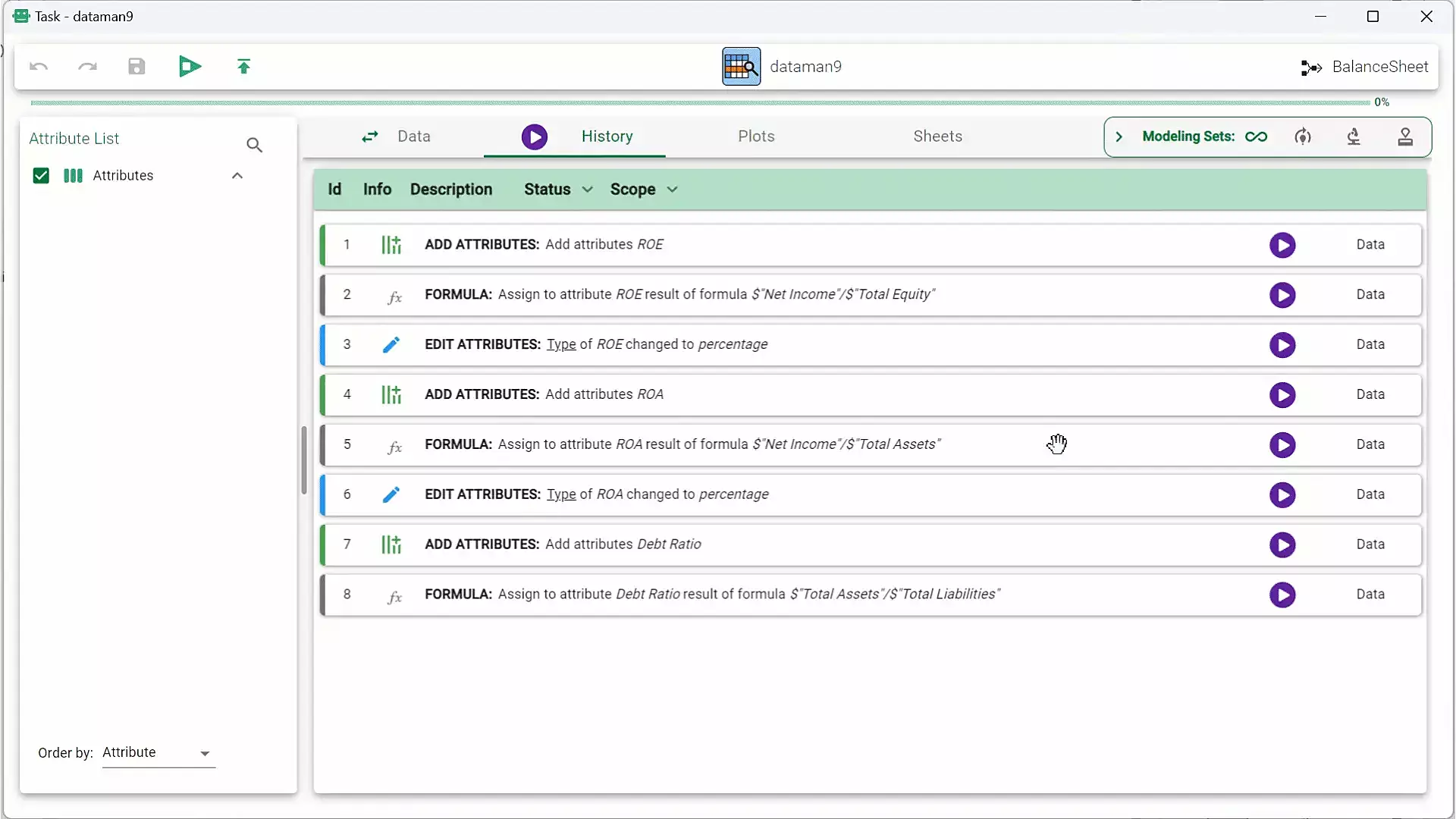Select row 1 Add attributes ROE text
This screenshot has width=1456, height=819.
544,245
